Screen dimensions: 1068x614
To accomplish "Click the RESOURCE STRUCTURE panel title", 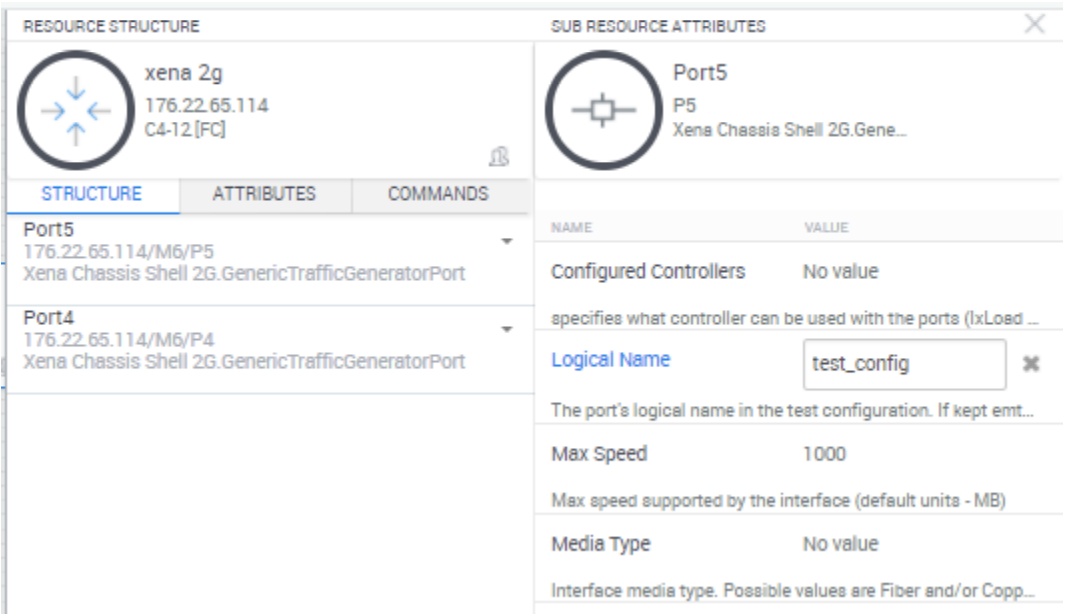I will tap(111, 27).
